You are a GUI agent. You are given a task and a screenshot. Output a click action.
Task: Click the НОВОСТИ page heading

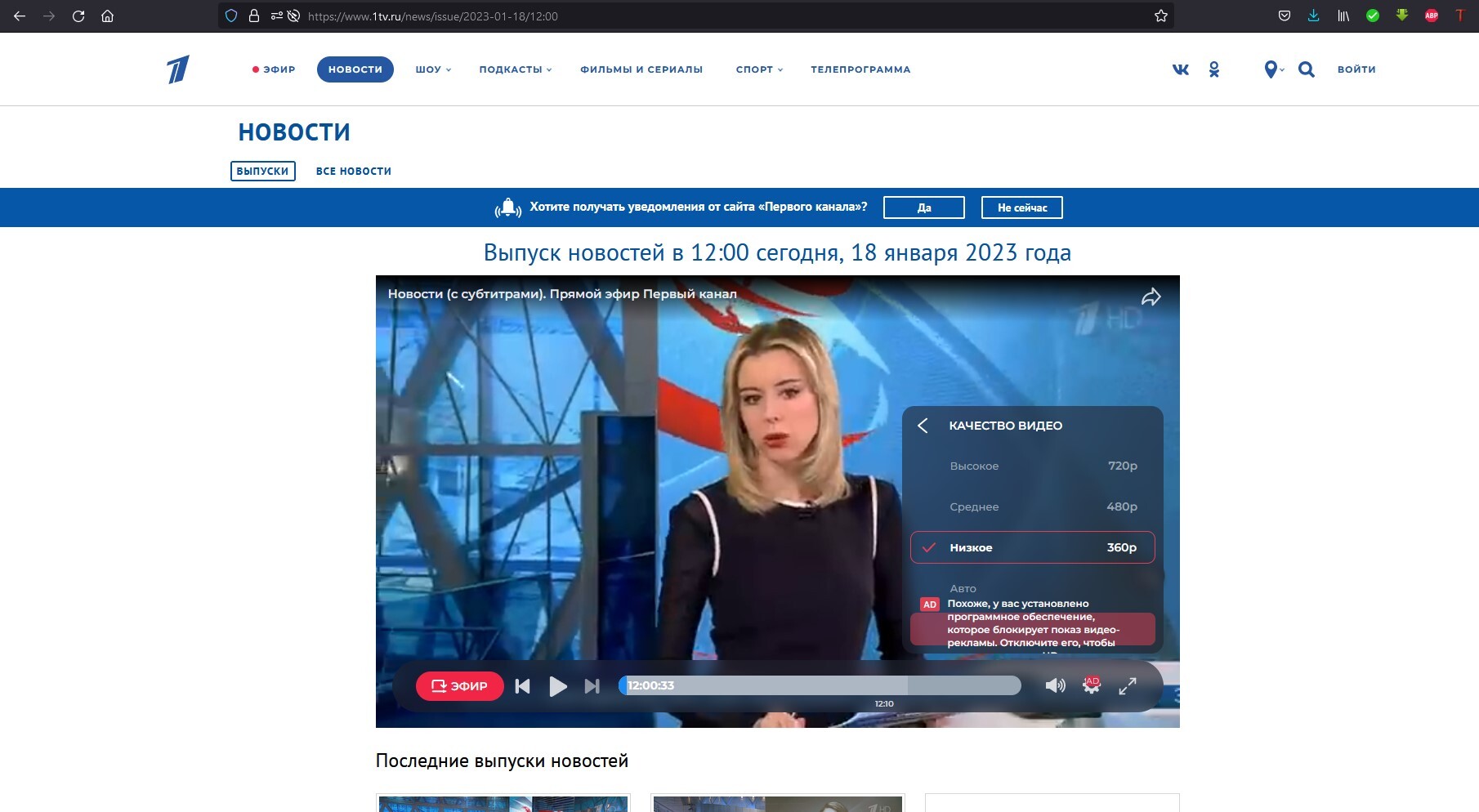[294, 132]
